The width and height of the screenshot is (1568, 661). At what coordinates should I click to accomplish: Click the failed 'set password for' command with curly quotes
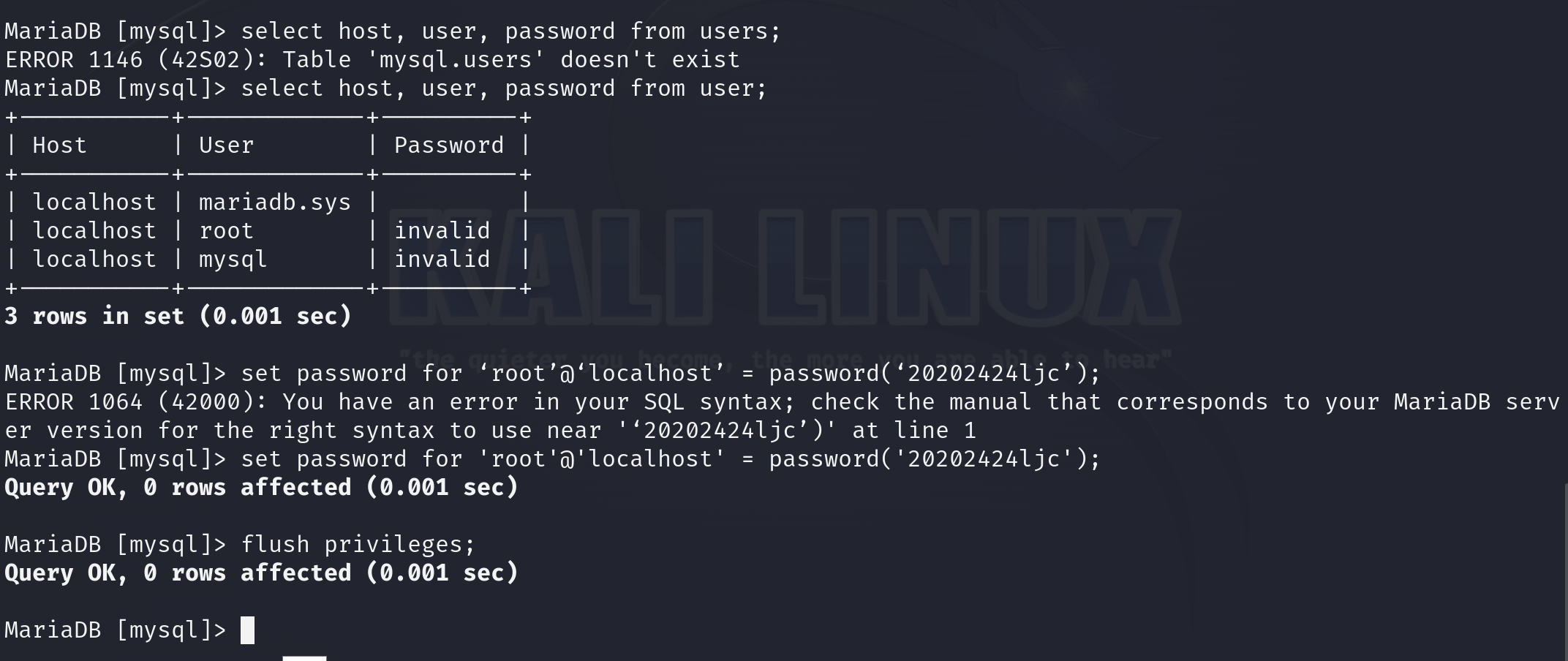(x=671, y=374)
